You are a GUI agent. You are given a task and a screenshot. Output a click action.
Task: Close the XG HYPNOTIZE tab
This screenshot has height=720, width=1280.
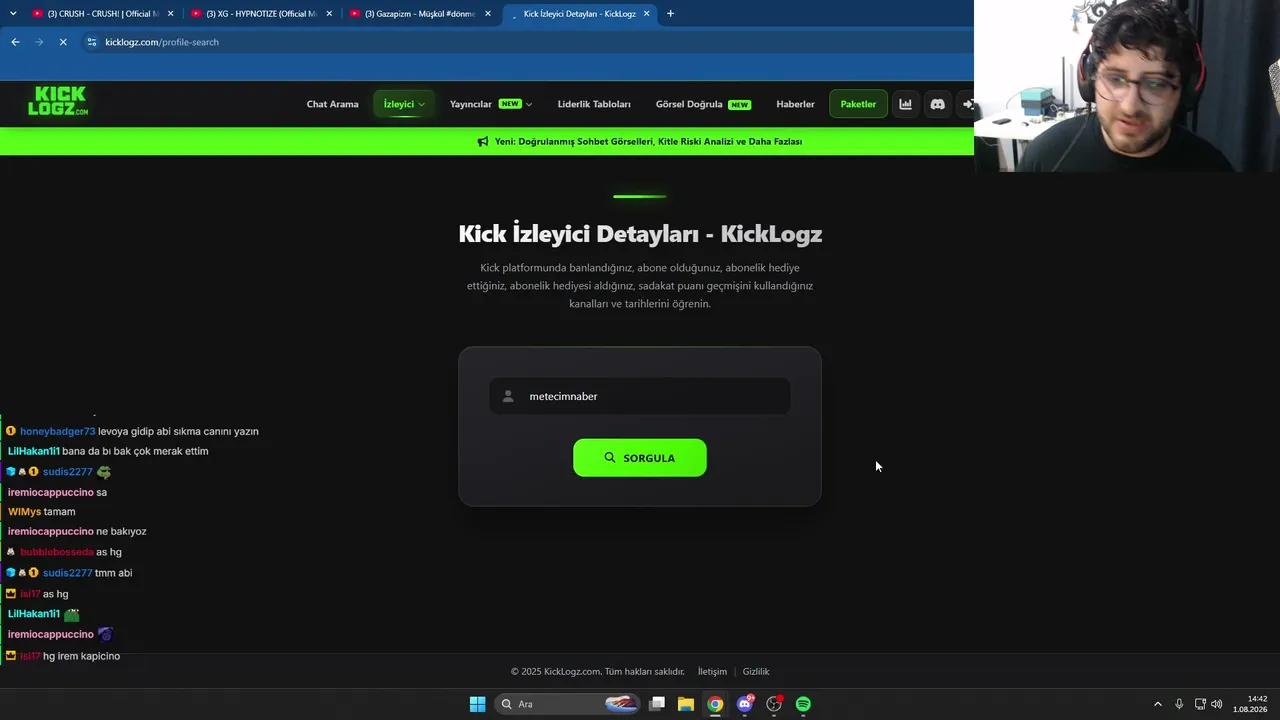[329, 14]
